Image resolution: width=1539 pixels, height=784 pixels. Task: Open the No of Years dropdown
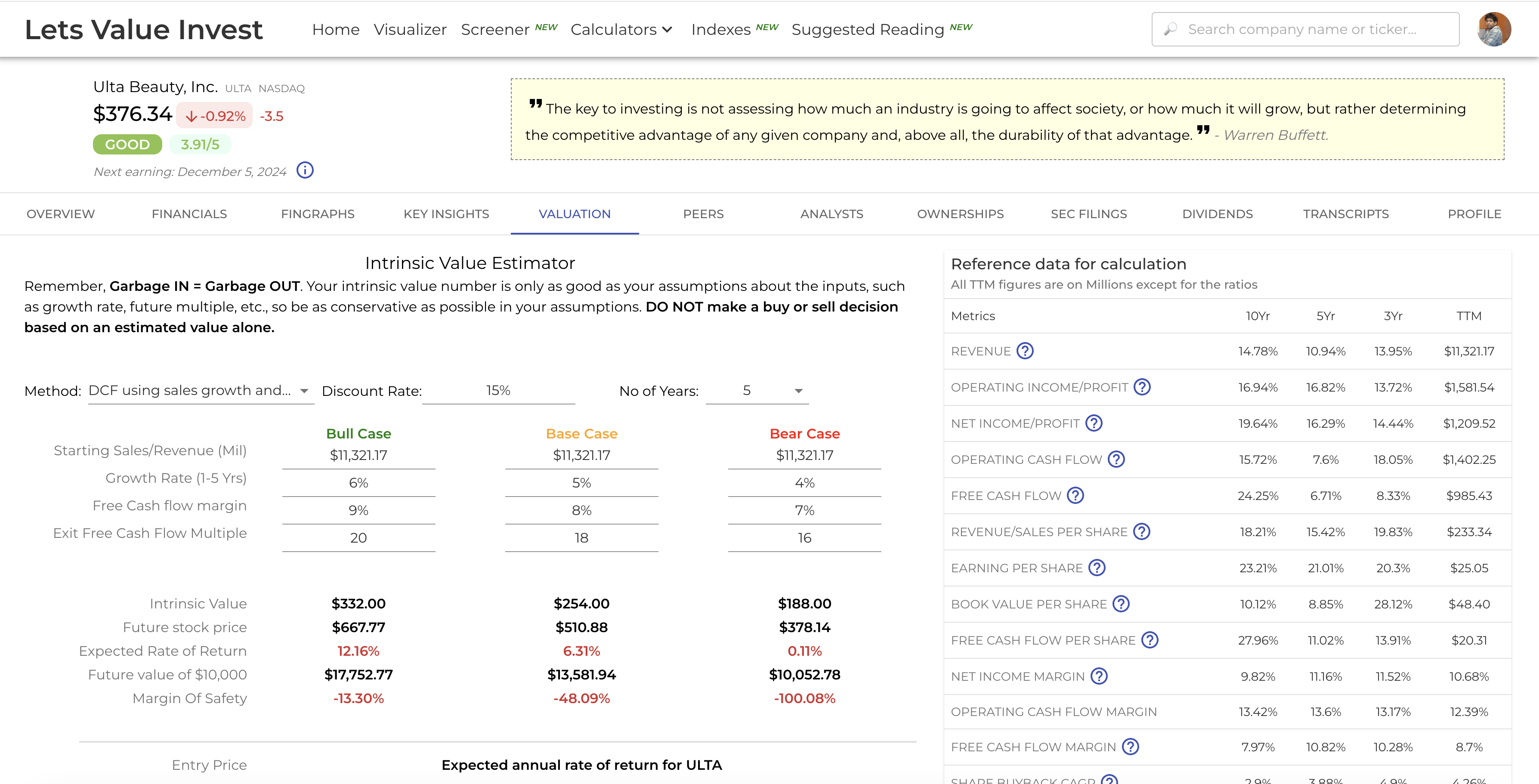click(757, 391)
